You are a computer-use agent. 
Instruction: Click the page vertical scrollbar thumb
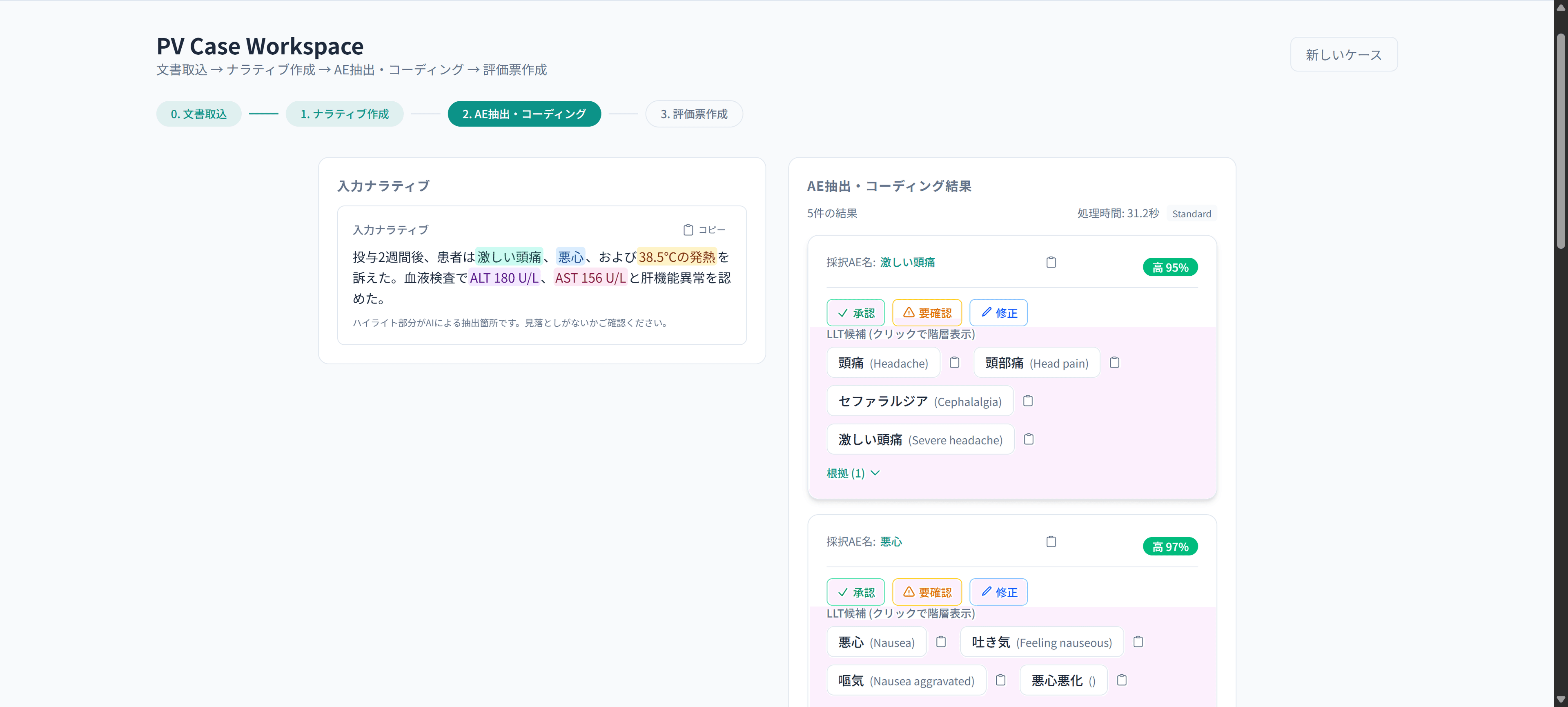[1560, 141]
